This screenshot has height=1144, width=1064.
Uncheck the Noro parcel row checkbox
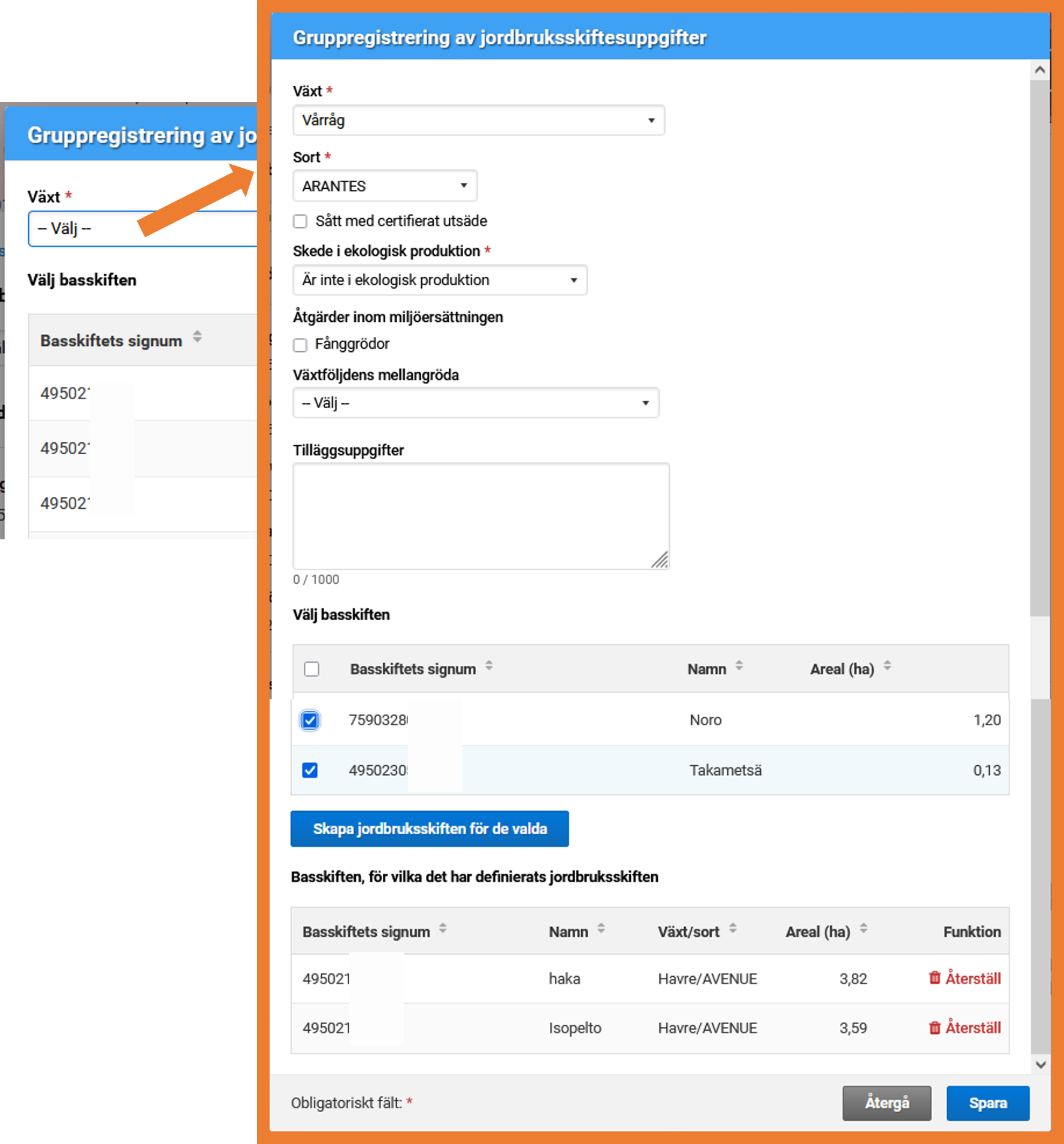click(310, 720)
